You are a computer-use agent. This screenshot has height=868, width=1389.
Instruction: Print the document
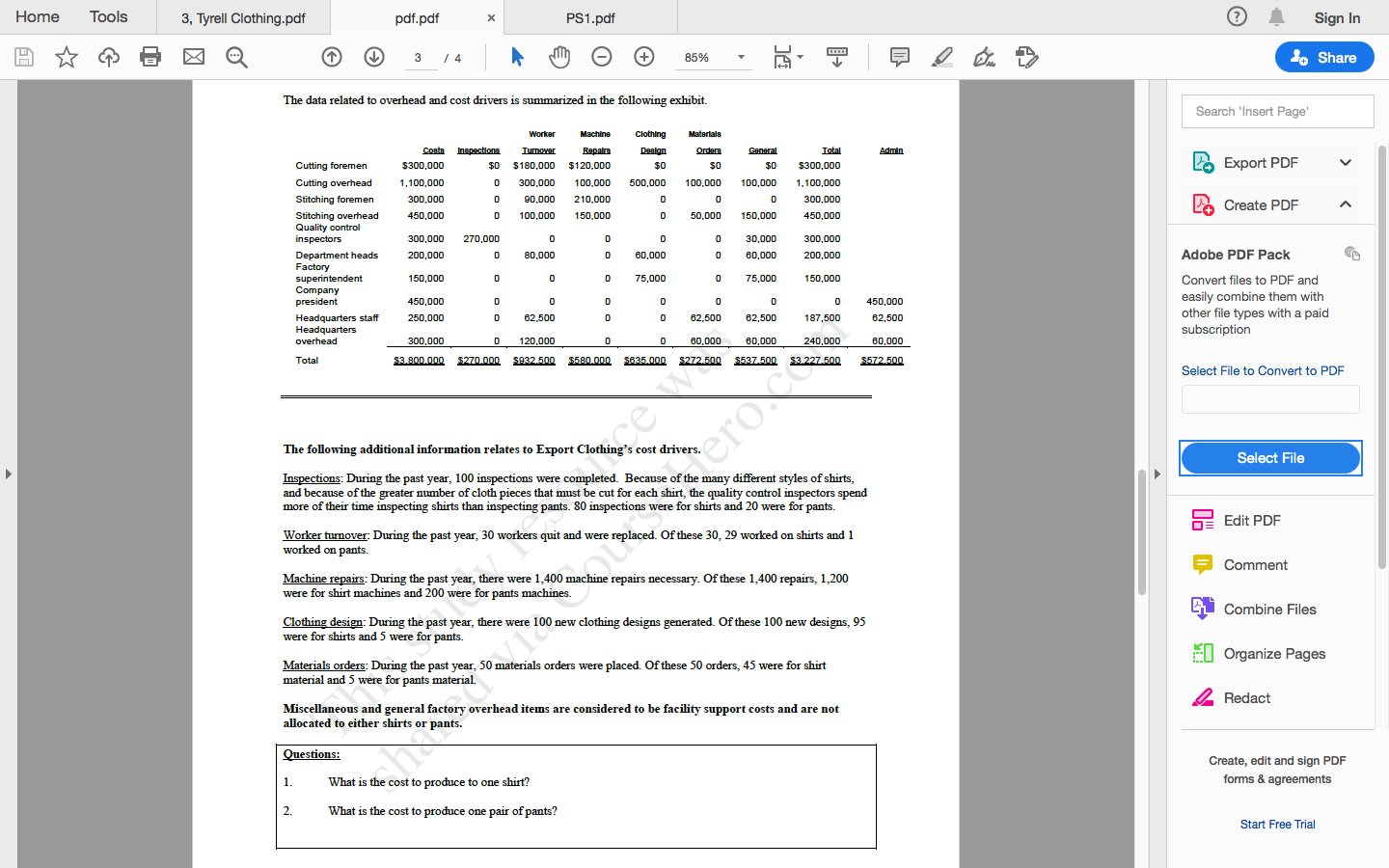[150, 57]
